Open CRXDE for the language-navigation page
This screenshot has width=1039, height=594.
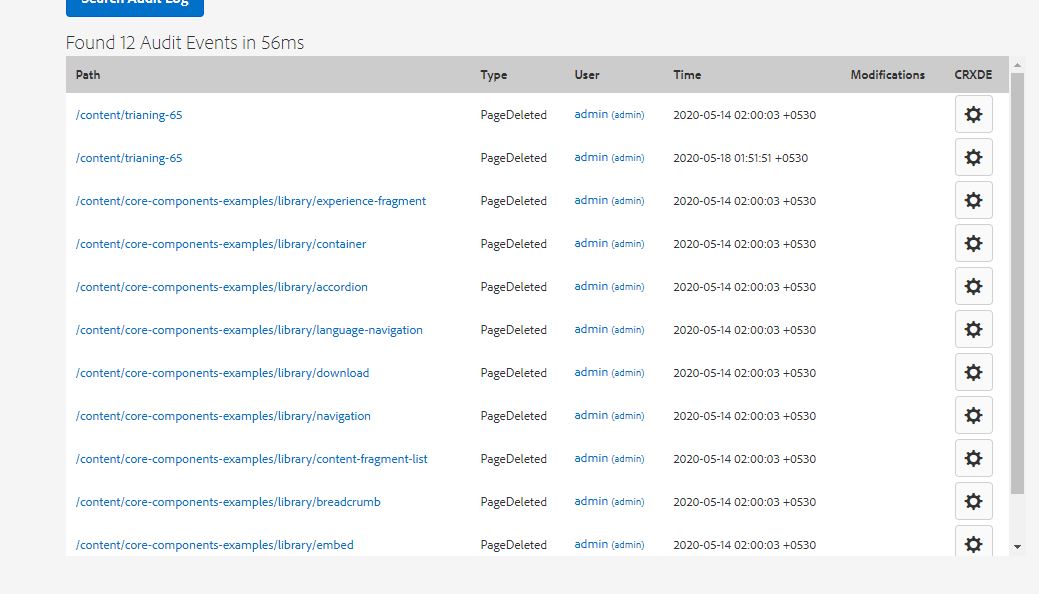[973, 329]
